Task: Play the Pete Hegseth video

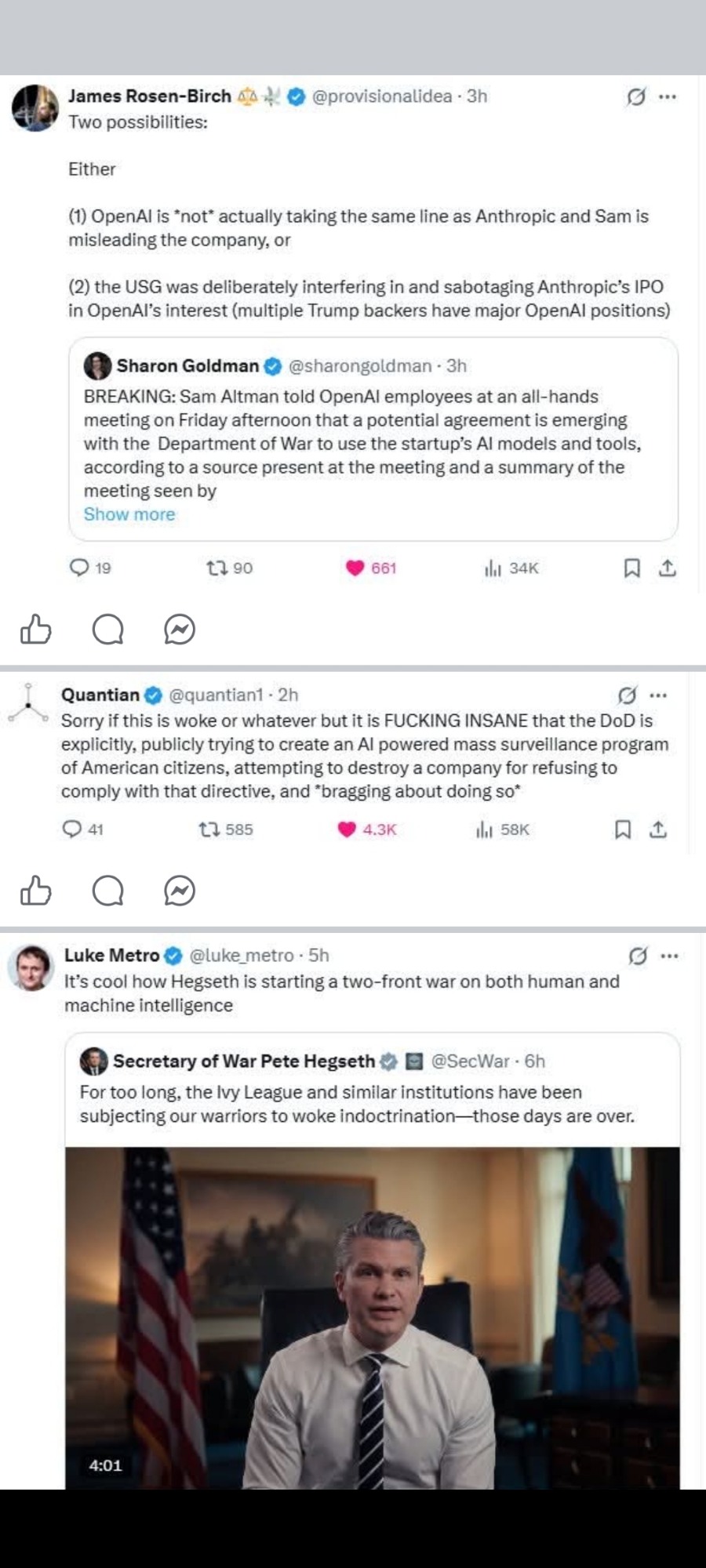Action: click(372, 1317)
